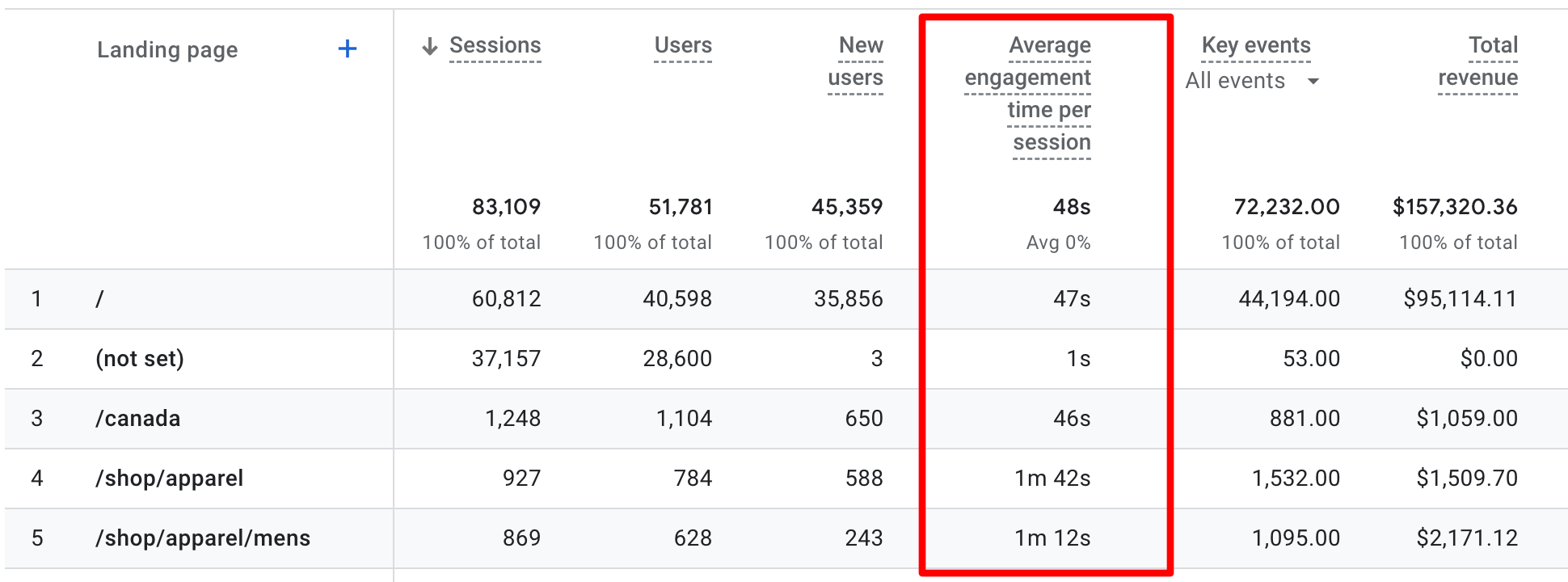1568x582 pixels.
Task: Click the dropdown arrow beside All events
Action: [1313, 81]
